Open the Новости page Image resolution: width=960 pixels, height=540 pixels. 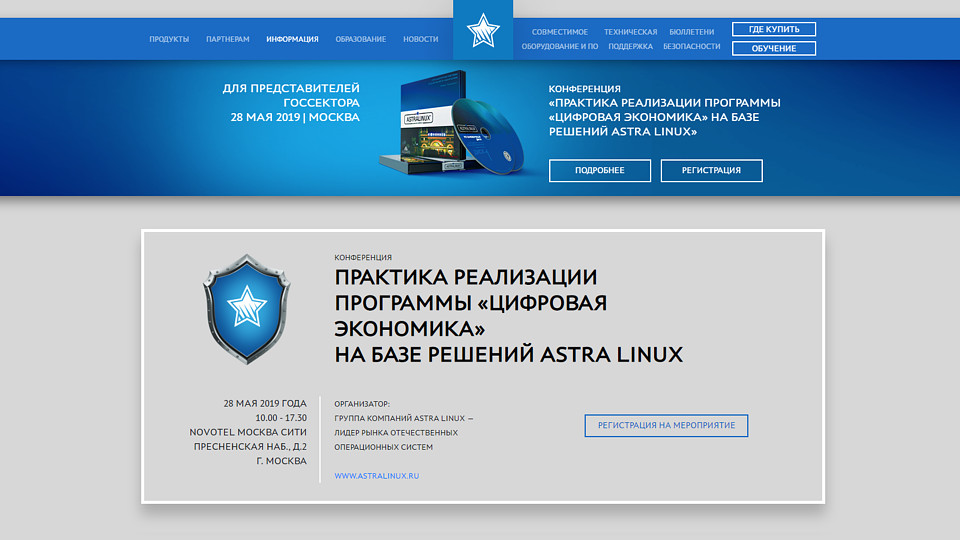point(420,39)
